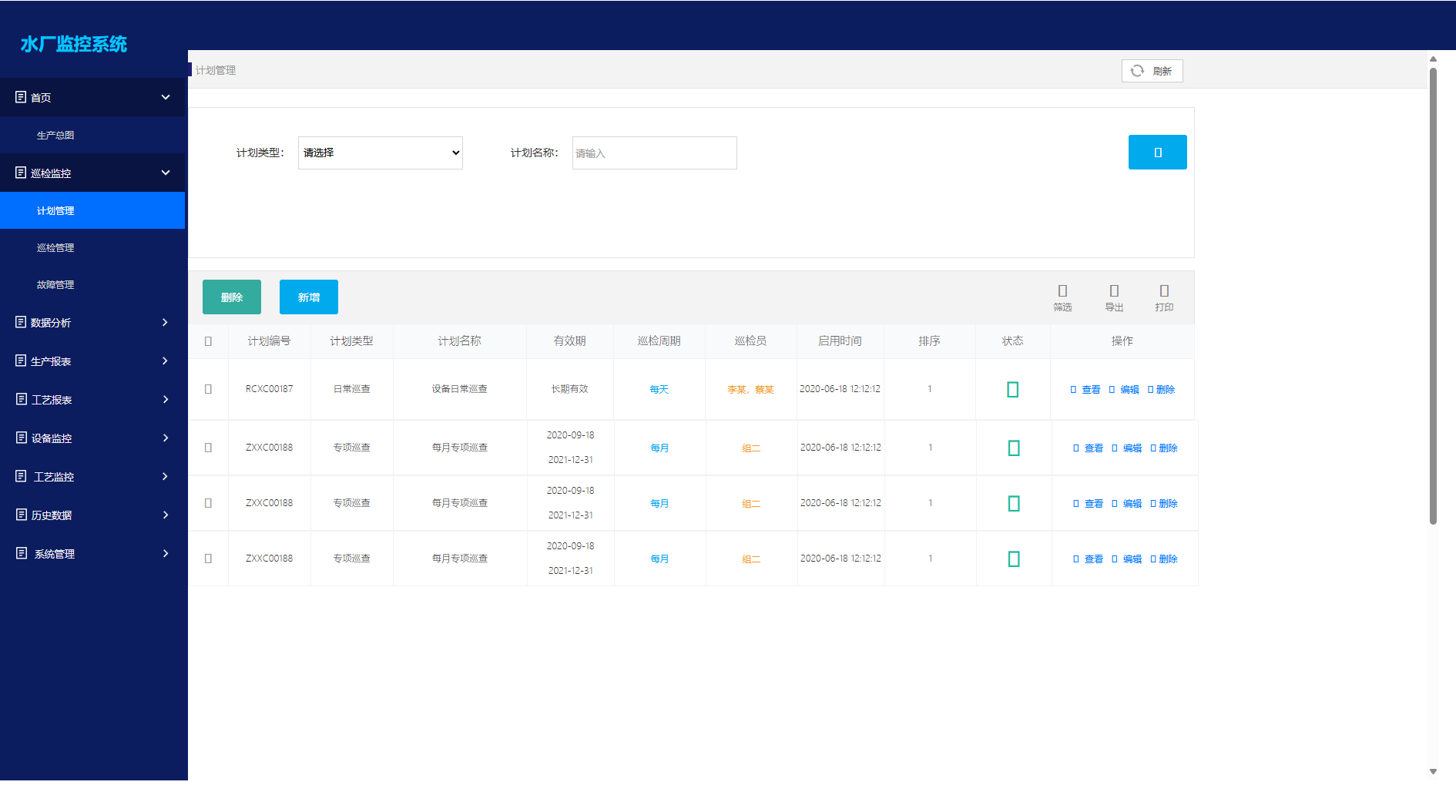Click the document icon beside 首页

[x=21, y=97]
